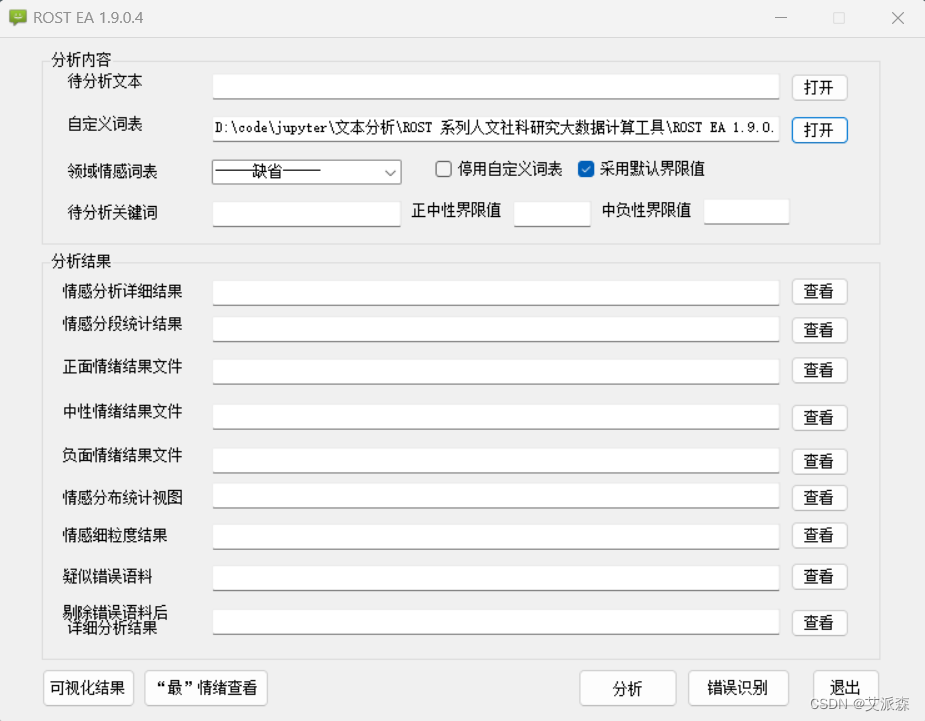Uncheck 采用默认界限值 checkbox
The width and height of the screenshot is (925, 721).
point(586,169)
